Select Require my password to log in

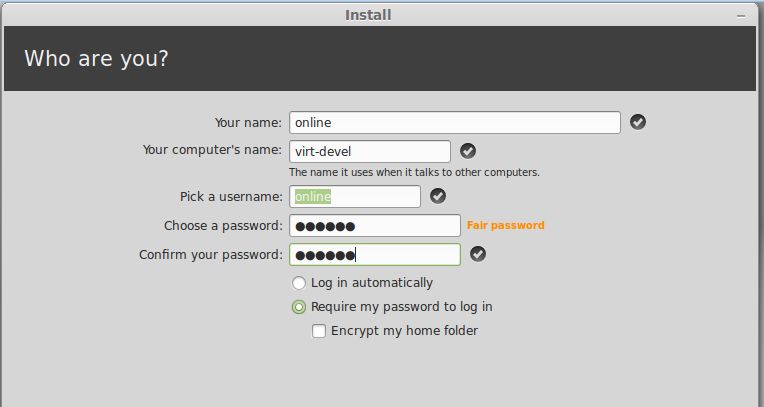[x=299, y=307]
